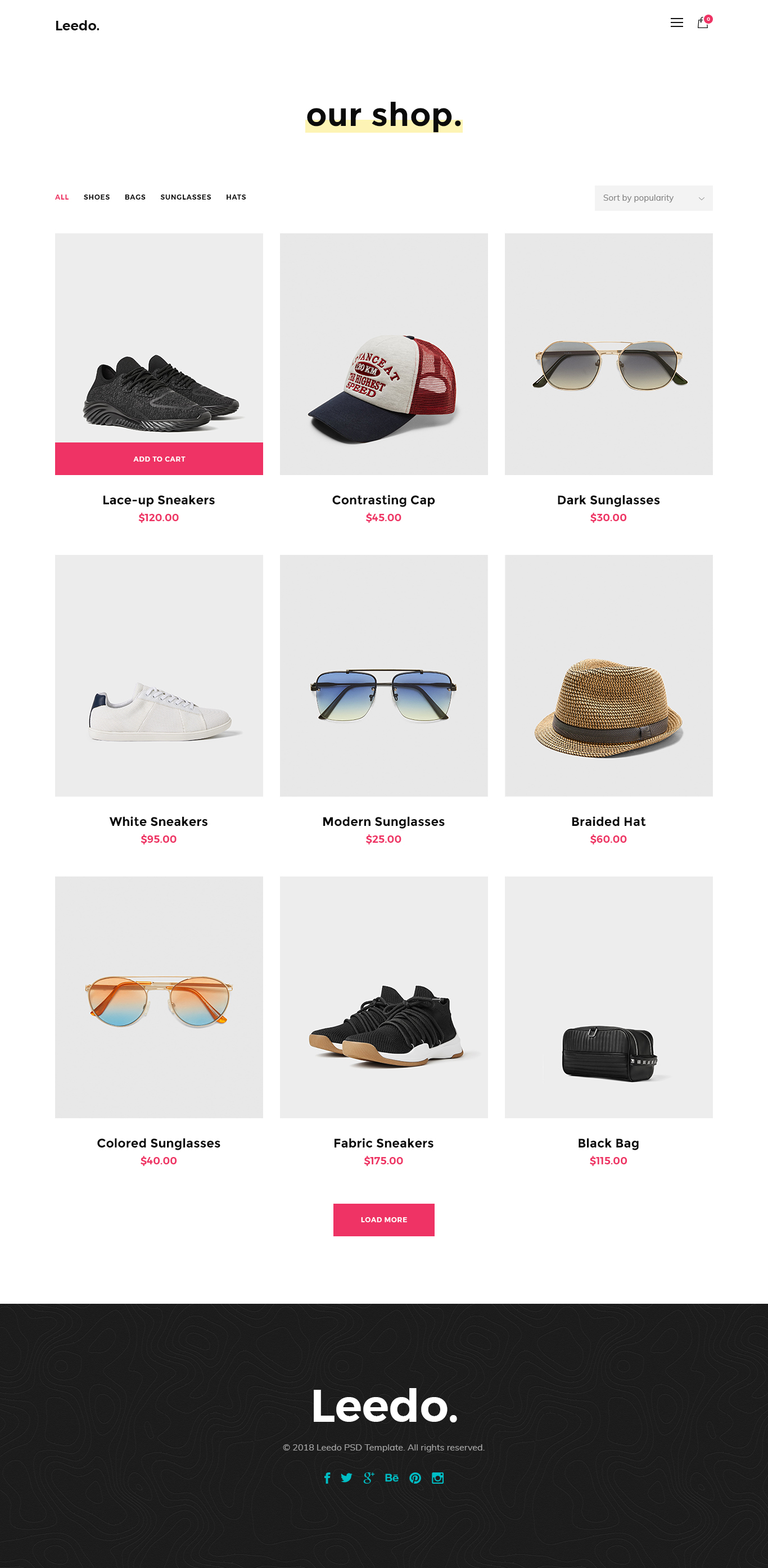Filter products by Bags category

point(135,197)
